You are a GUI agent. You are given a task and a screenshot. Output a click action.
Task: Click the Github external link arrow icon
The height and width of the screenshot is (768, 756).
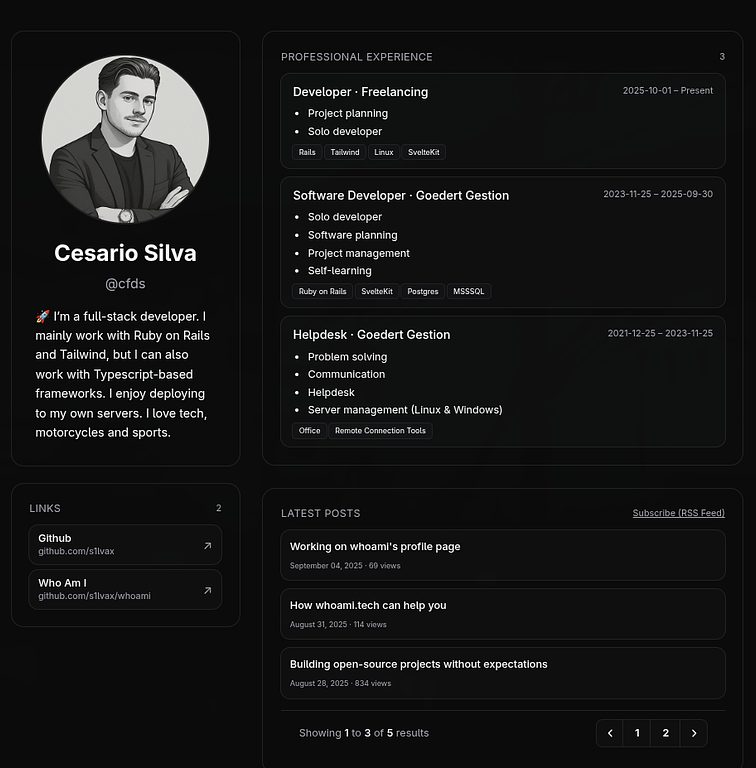coord(207,545)
